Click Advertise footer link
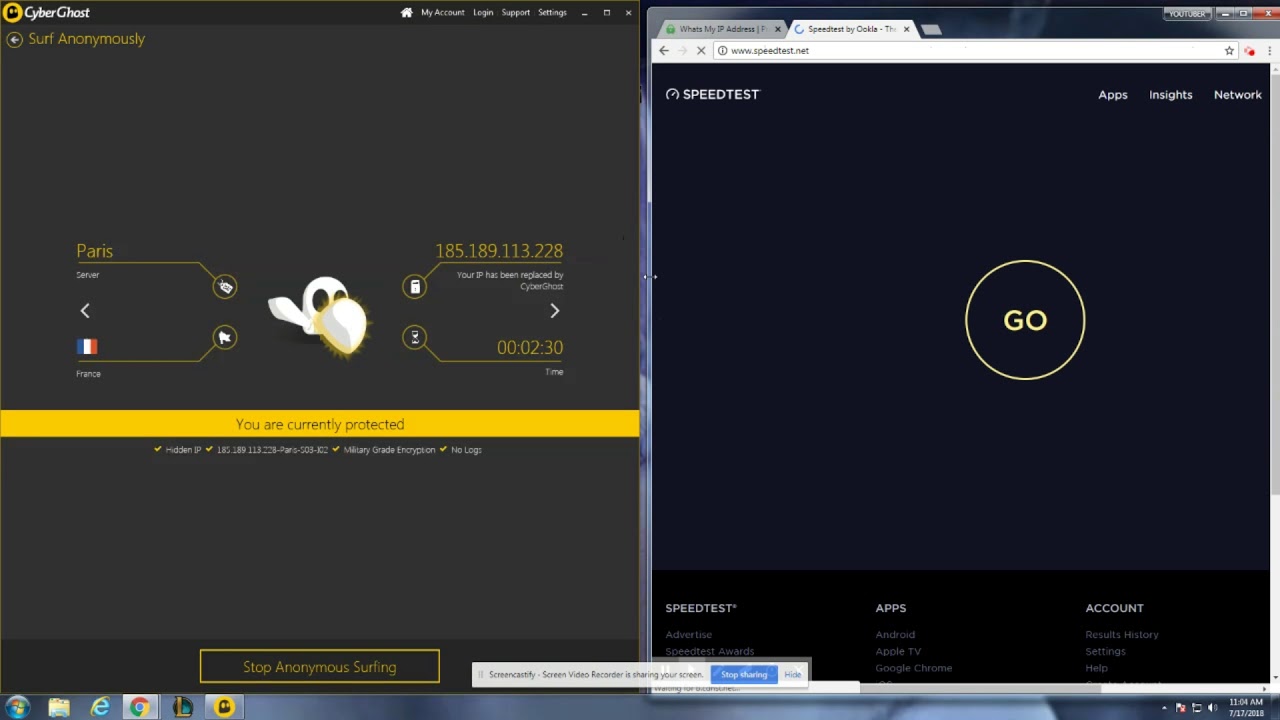The height and width of the screenshot is (720, 1280). [x=689, y=635]
